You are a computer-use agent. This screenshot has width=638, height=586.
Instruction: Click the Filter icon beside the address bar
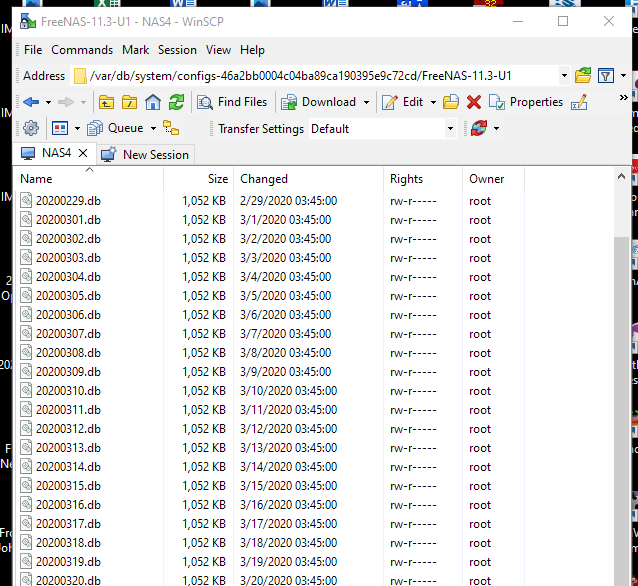(x=606, y=76)
